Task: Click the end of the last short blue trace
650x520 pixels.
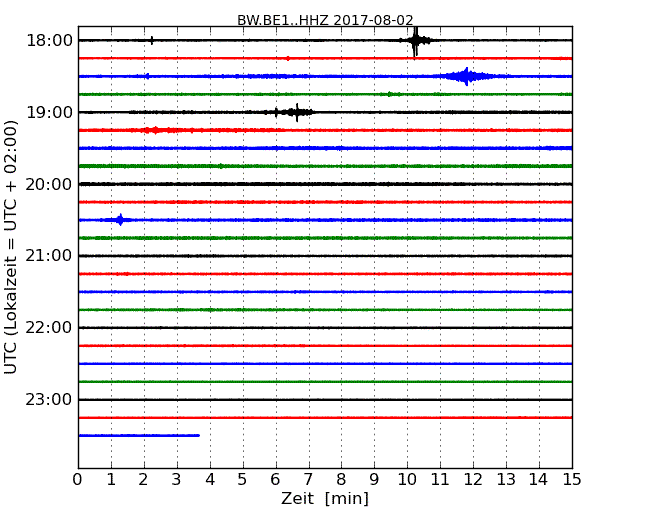Action: click(199, 435)
